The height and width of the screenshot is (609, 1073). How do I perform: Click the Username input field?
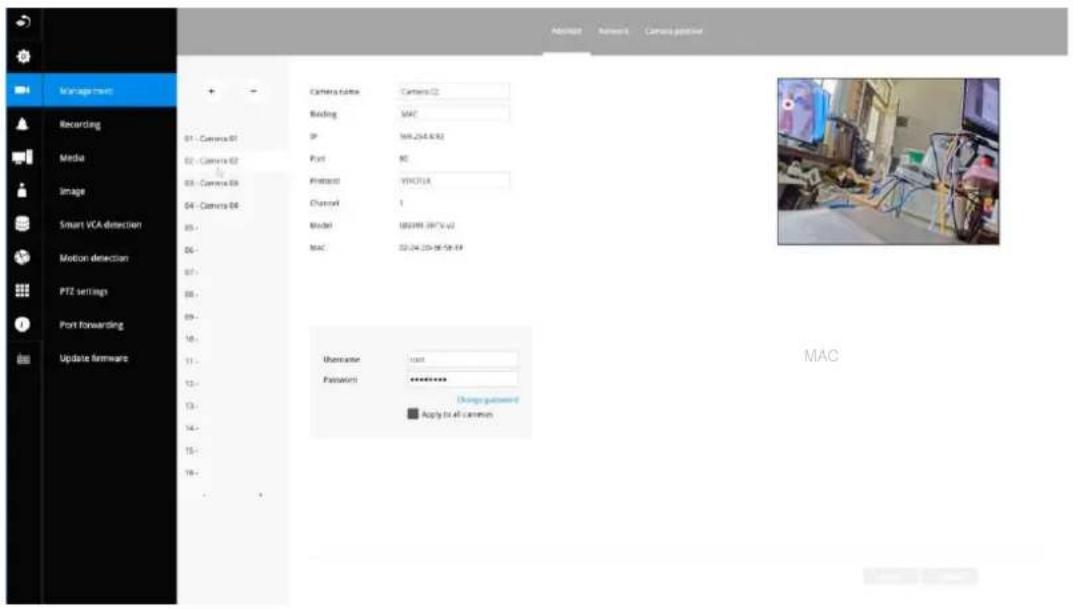(463, 359)
